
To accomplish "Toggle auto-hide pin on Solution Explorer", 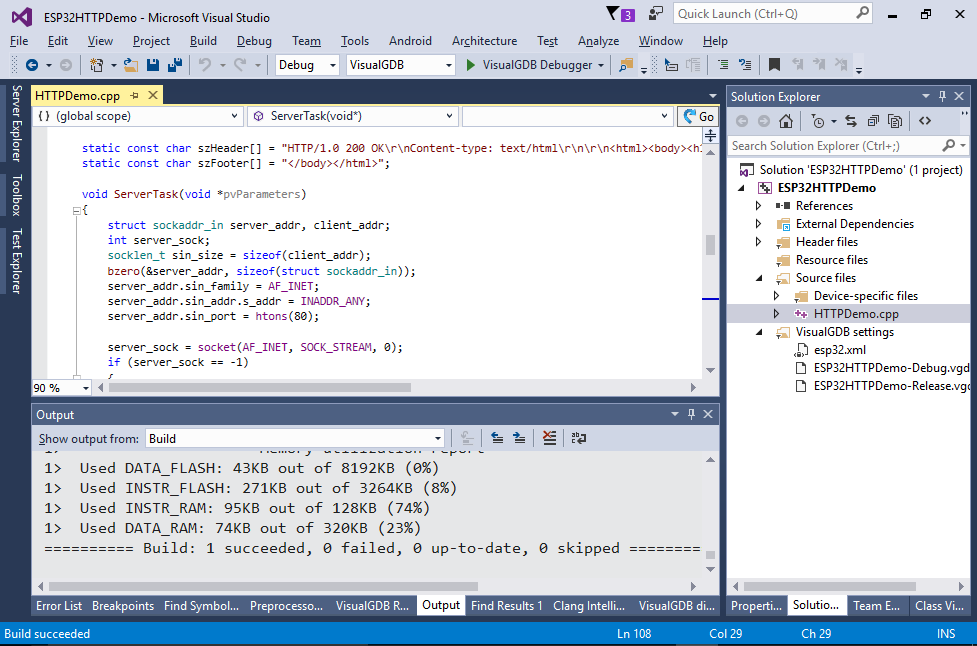I will 942,96.
